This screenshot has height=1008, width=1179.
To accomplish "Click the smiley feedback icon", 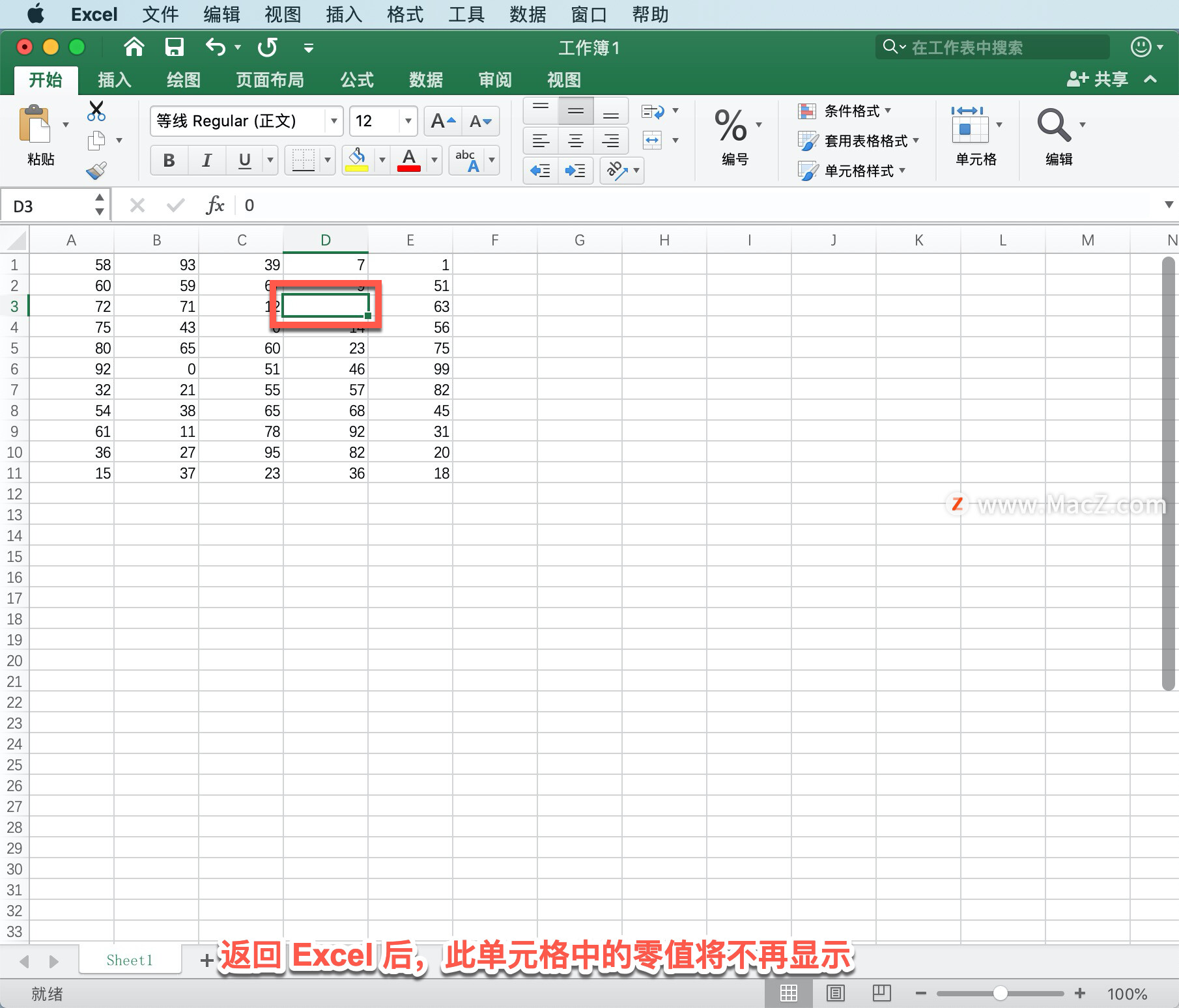I will 1141,47.
